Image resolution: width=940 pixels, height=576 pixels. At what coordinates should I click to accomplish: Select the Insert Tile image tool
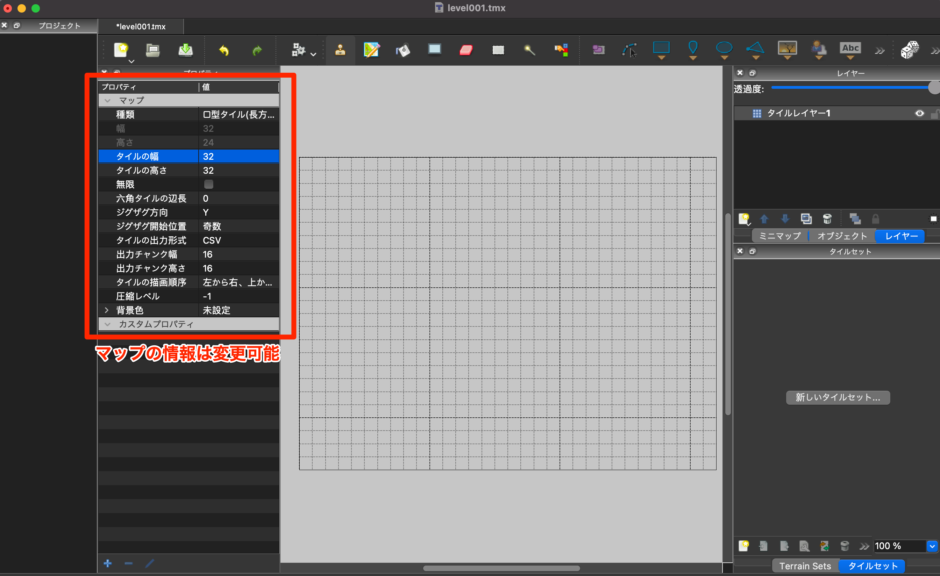[x=787, y=50]
